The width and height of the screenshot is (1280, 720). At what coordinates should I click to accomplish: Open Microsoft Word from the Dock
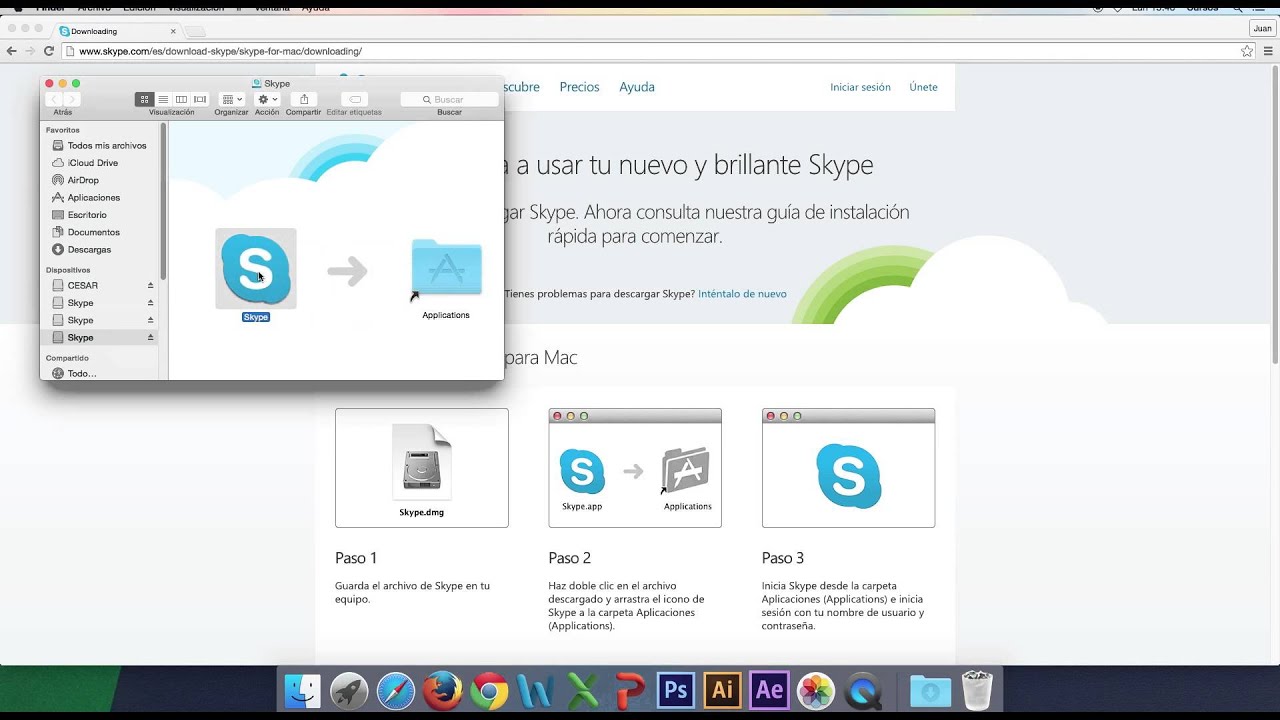click(536, 691)
